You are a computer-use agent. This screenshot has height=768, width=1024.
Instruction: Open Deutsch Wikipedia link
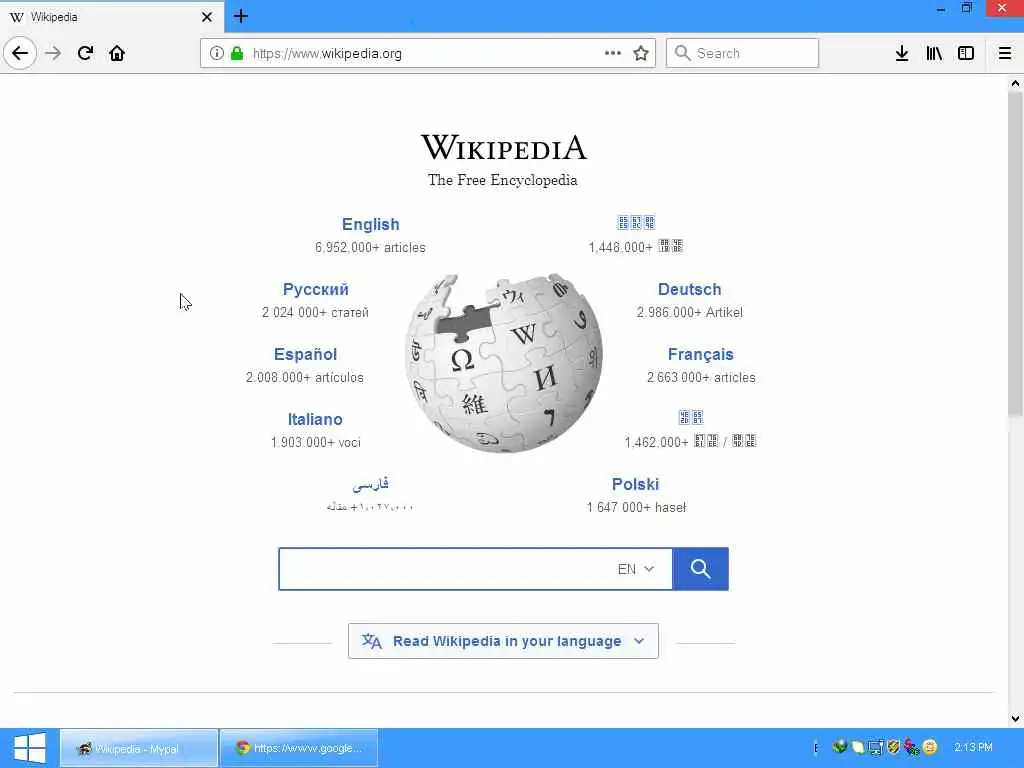[690, 289]
